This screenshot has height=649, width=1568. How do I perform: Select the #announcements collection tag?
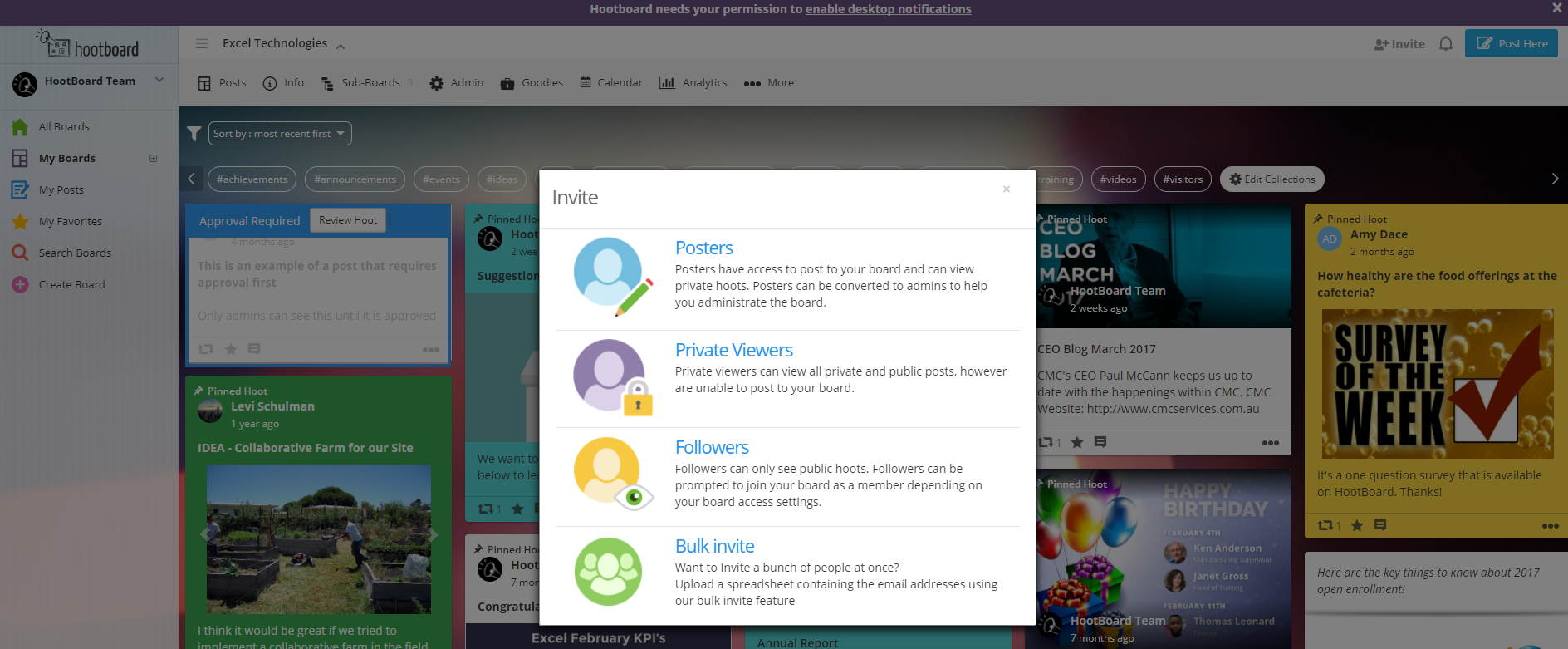(x=355, y=179)
